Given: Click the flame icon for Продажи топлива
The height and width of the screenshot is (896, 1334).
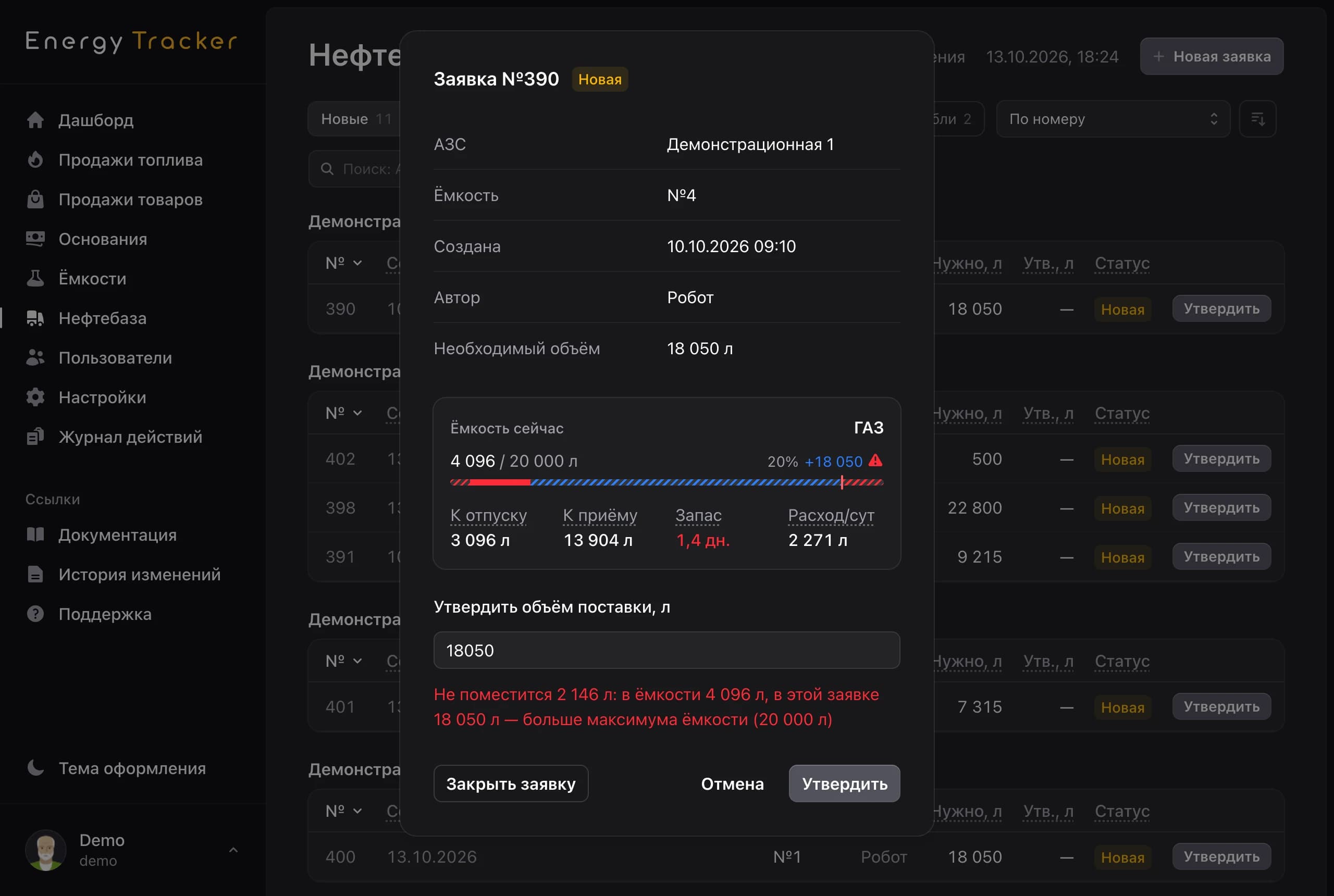Looking at the screenshot, I should pos(35,159).
